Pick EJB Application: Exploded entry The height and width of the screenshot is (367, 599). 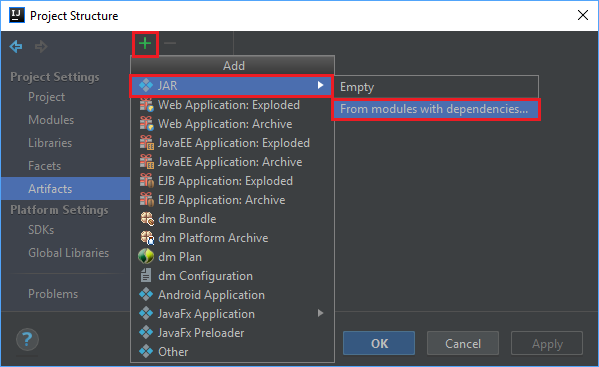(x=232, y=181)
